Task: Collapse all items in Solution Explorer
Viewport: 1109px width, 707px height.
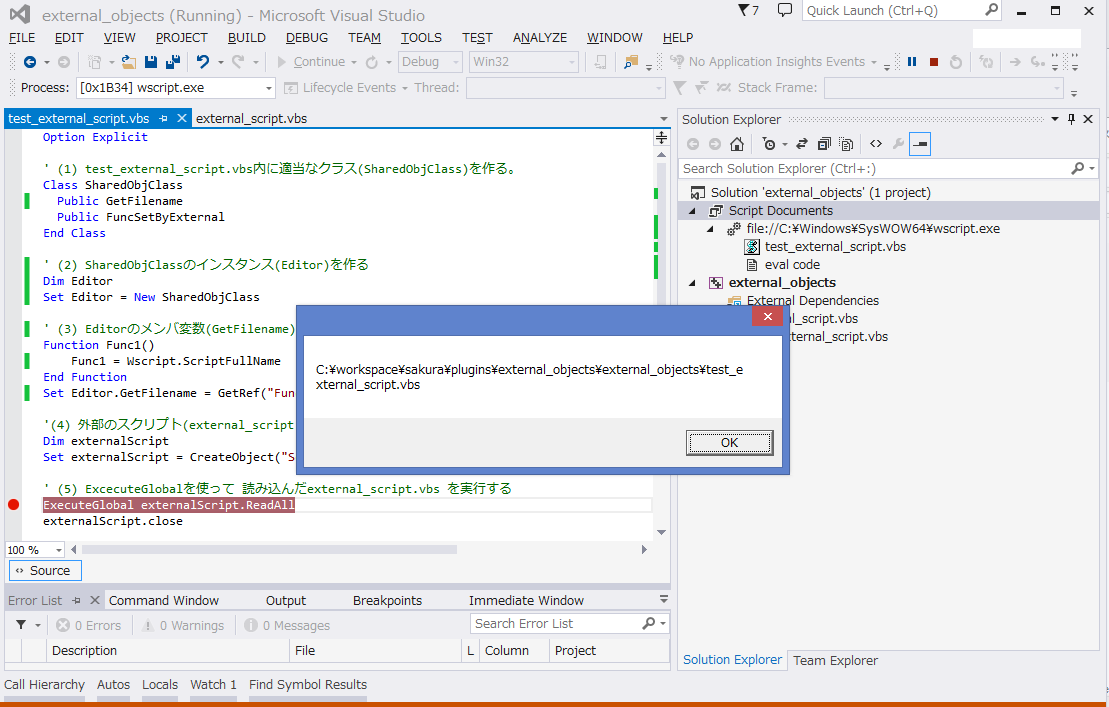Action: click(x=823, y=144)
